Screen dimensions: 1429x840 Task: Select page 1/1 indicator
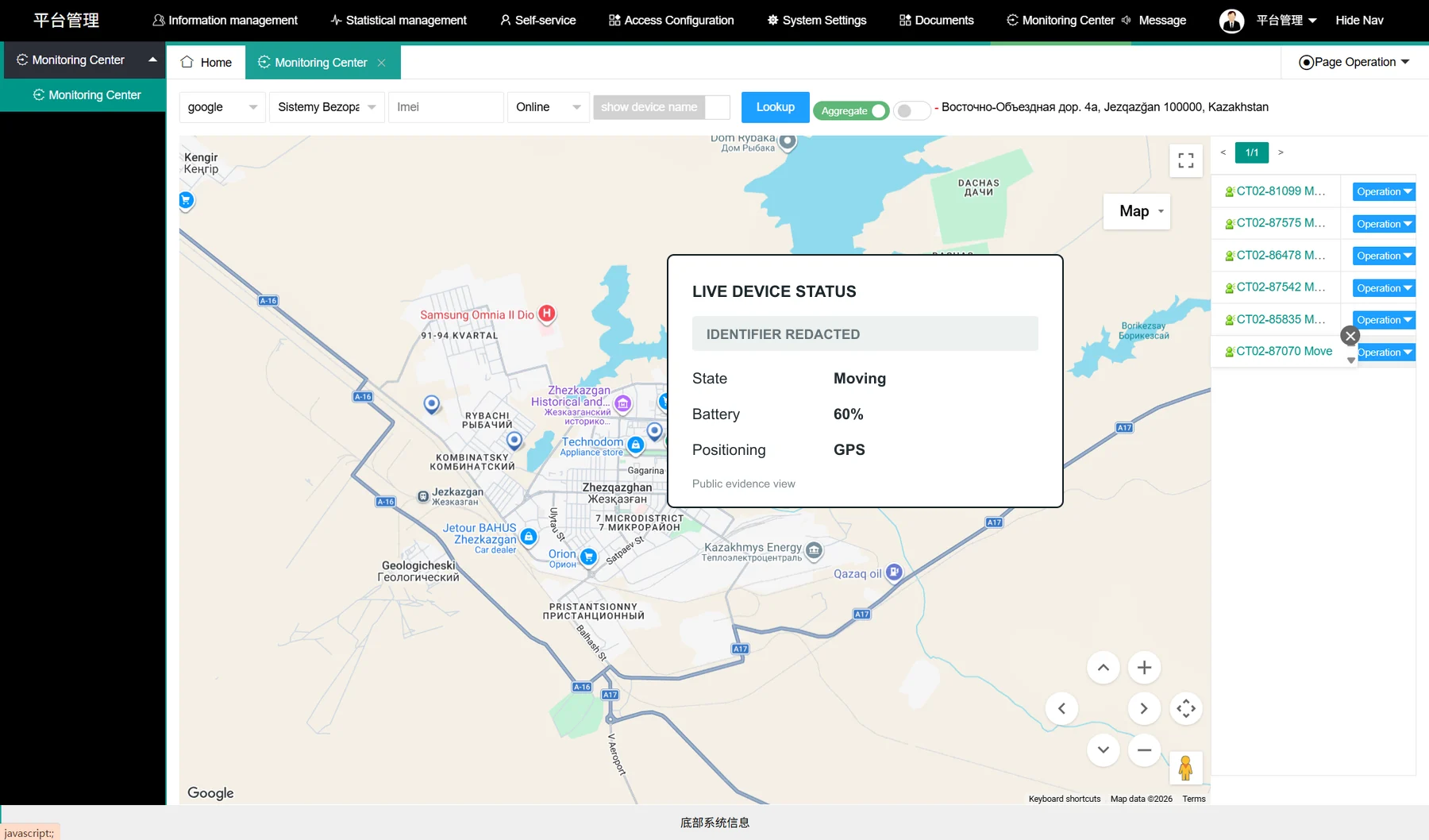click(x=1252, y=152)
